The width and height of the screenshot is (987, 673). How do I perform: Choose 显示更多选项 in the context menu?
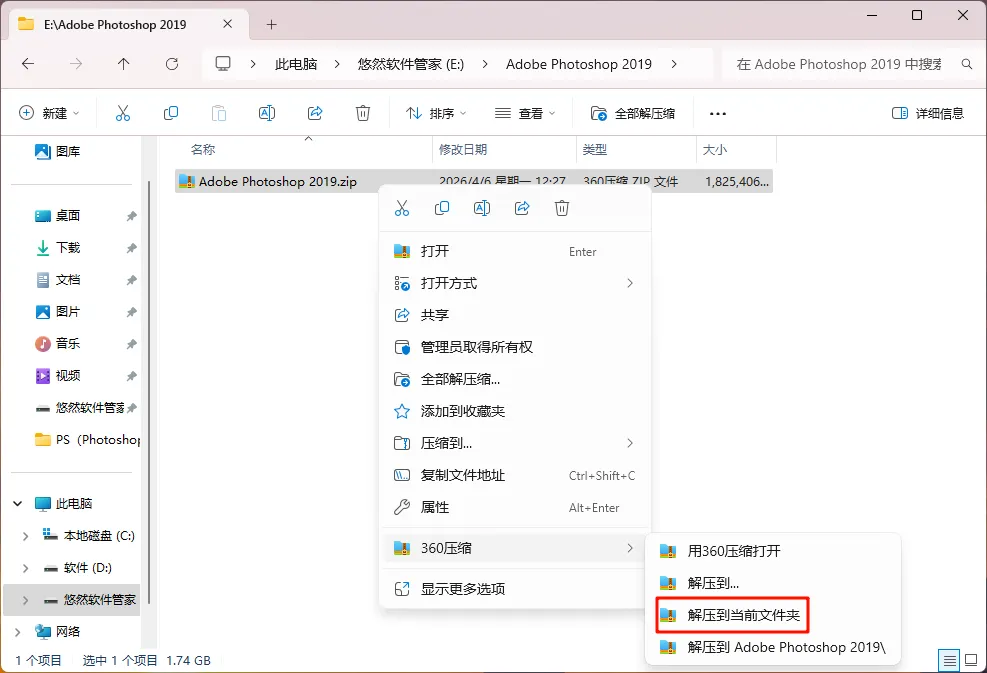(x=514, y=589)
